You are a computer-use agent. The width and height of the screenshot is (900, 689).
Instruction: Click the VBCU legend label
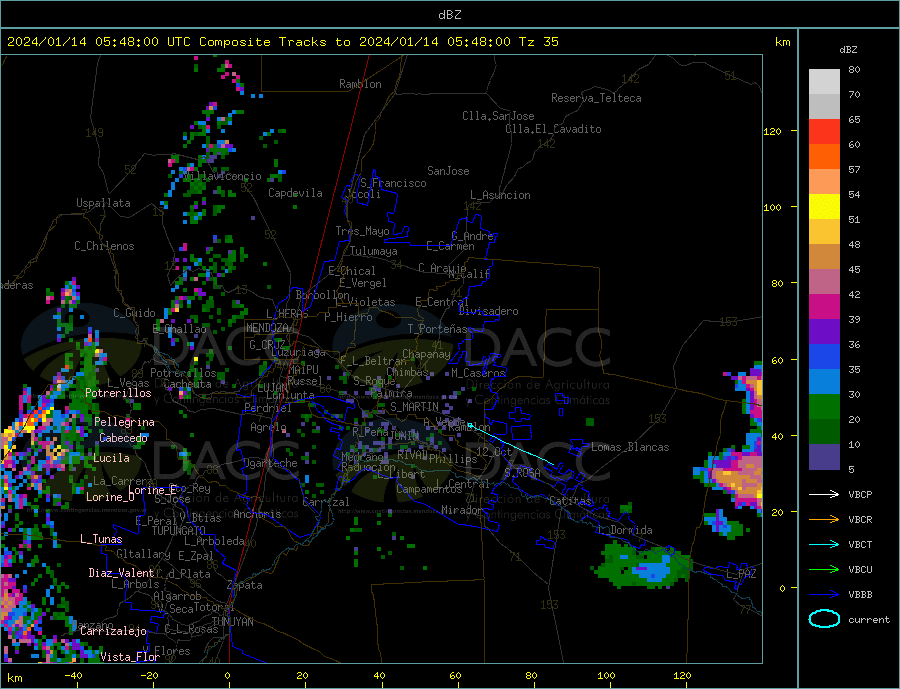click(x=860, y=570)
